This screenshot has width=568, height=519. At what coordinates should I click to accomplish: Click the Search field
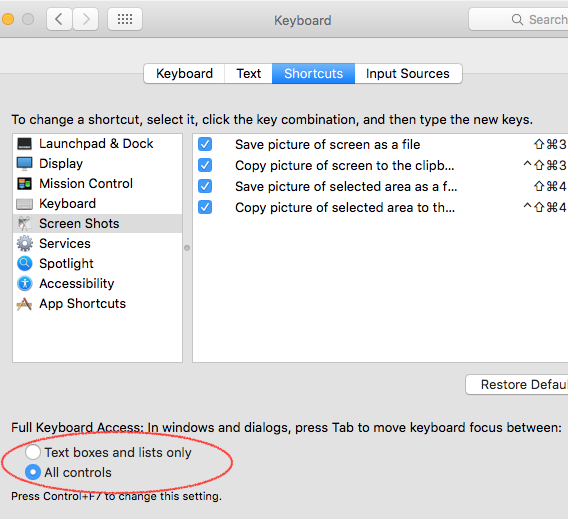[x=518, y=19]
